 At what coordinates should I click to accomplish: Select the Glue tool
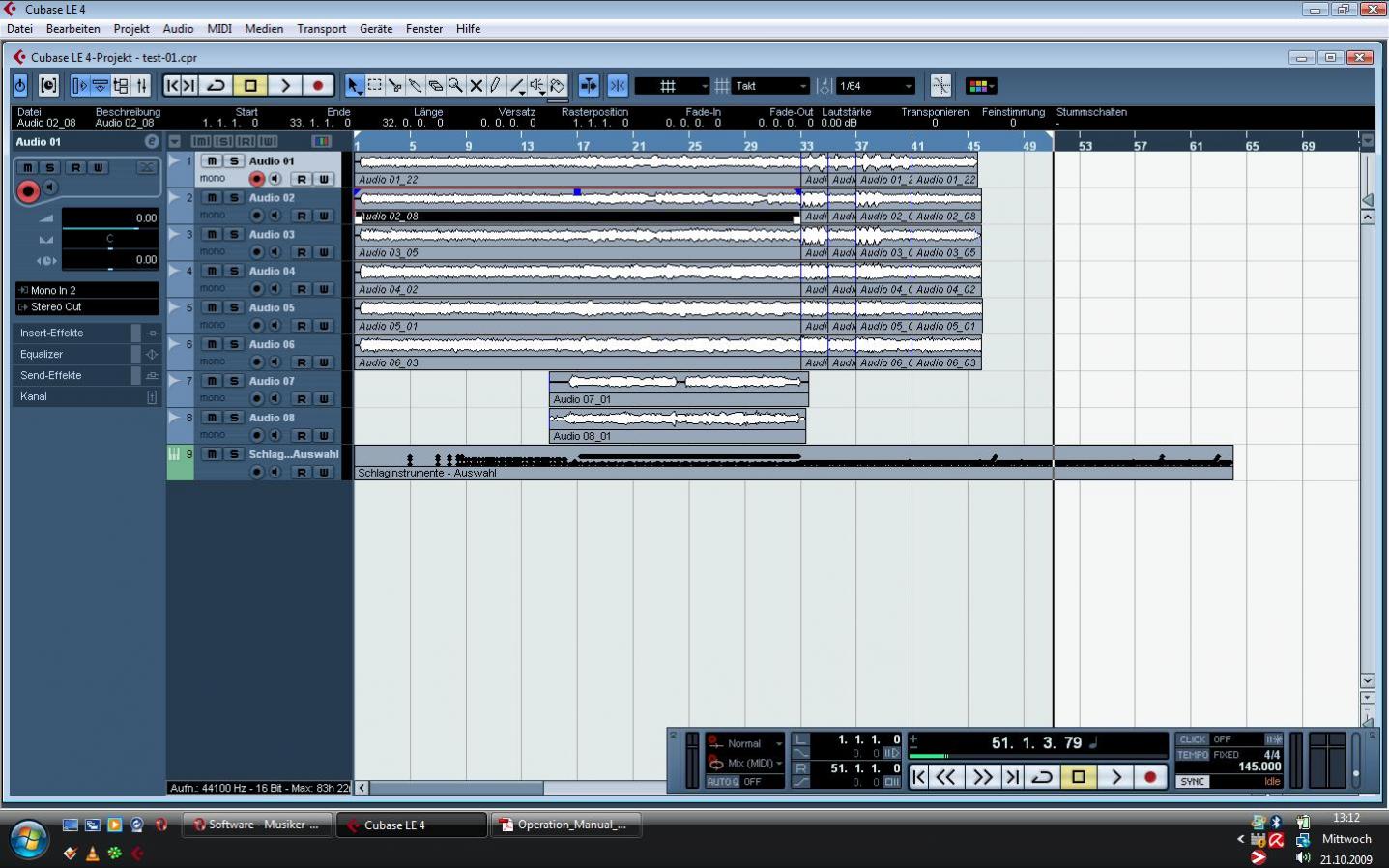coord(415,86)
